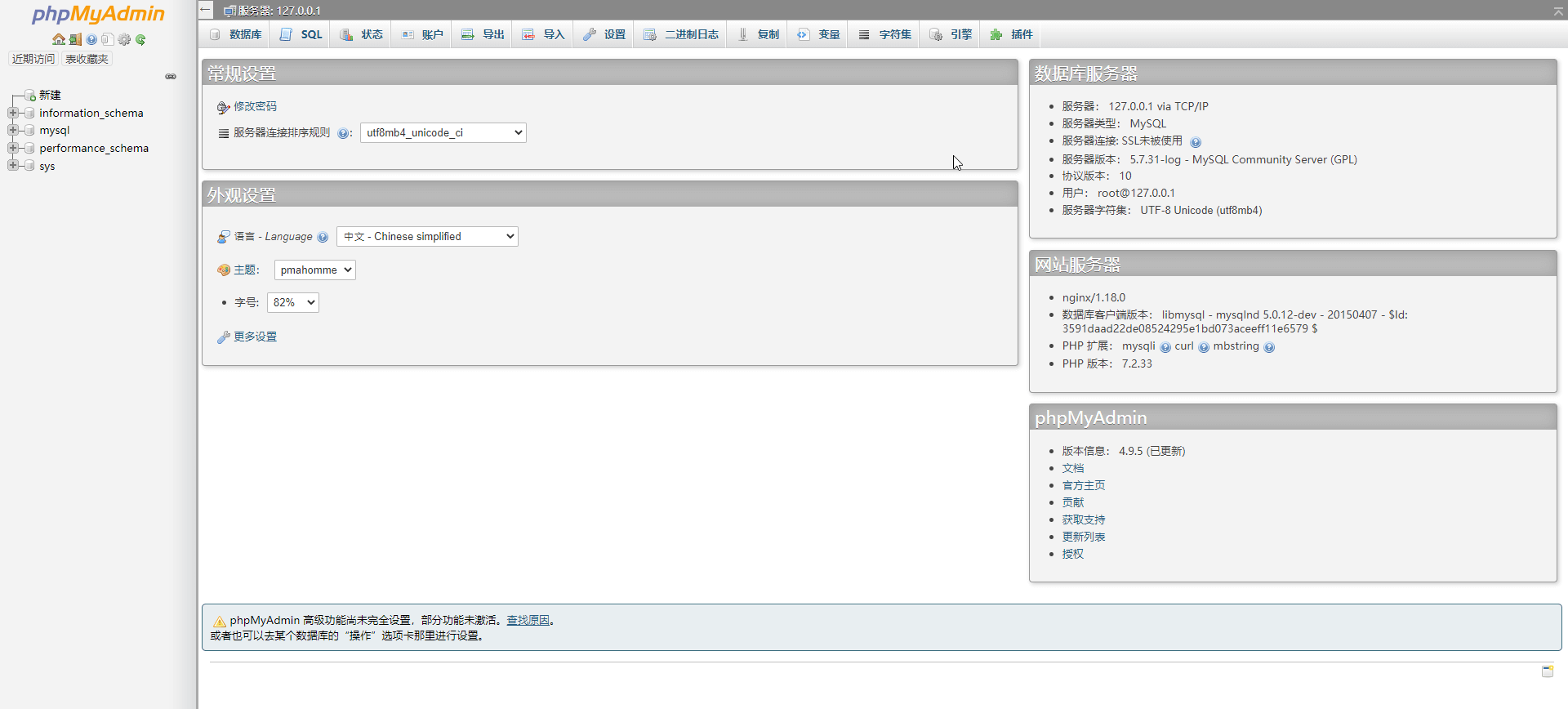Open the 二进制日志 tab

coord(681,34)
